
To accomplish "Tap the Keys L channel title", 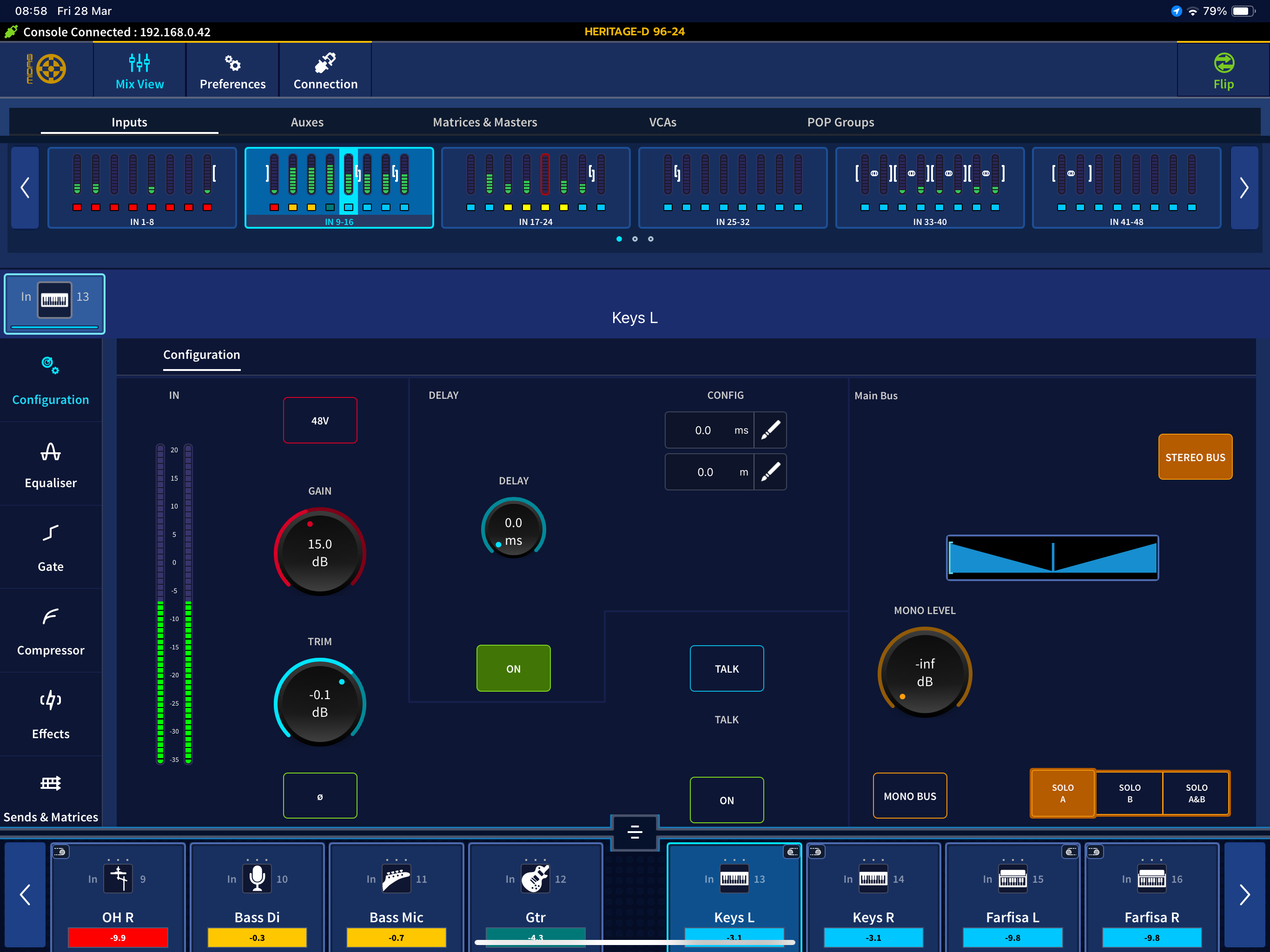I will pos(635,317).
